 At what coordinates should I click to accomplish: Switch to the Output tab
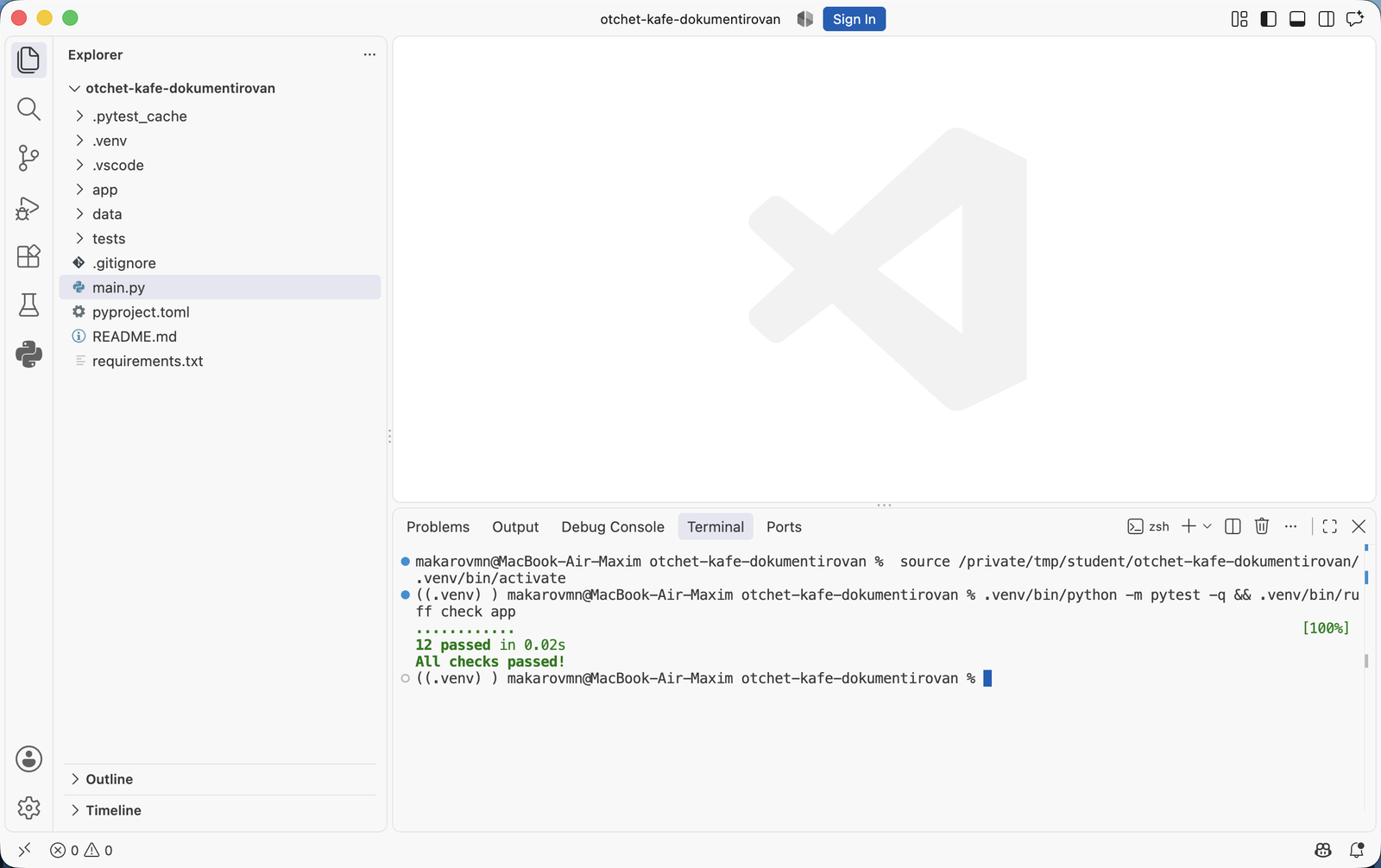(515, 526)
